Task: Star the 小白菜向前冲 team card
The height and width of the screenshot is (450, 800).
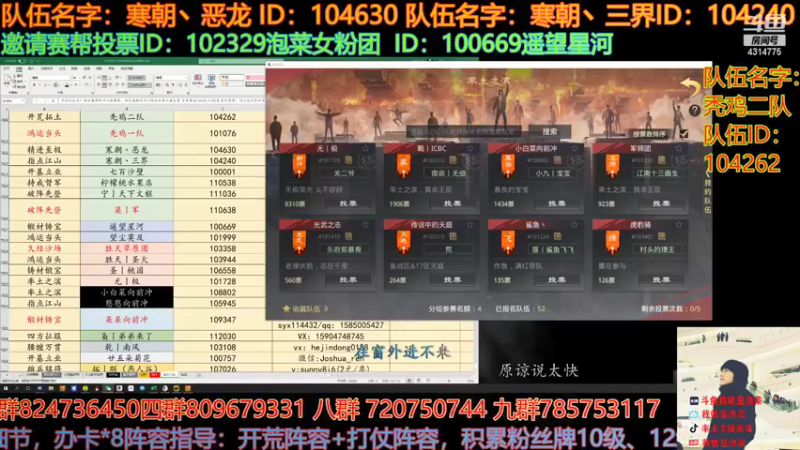Action: [x=574, y=148]
